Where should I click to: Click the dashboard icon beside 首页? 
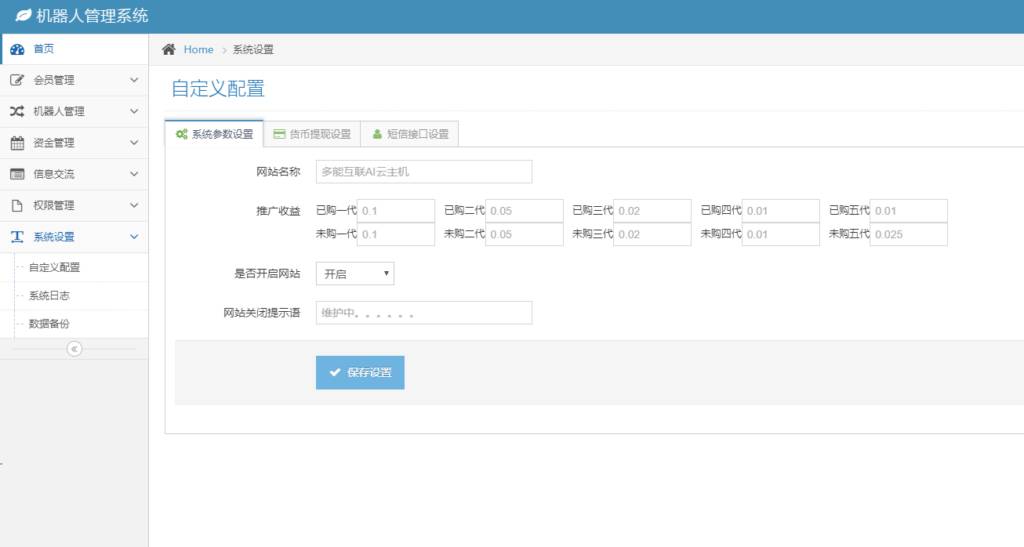[17, 49]
